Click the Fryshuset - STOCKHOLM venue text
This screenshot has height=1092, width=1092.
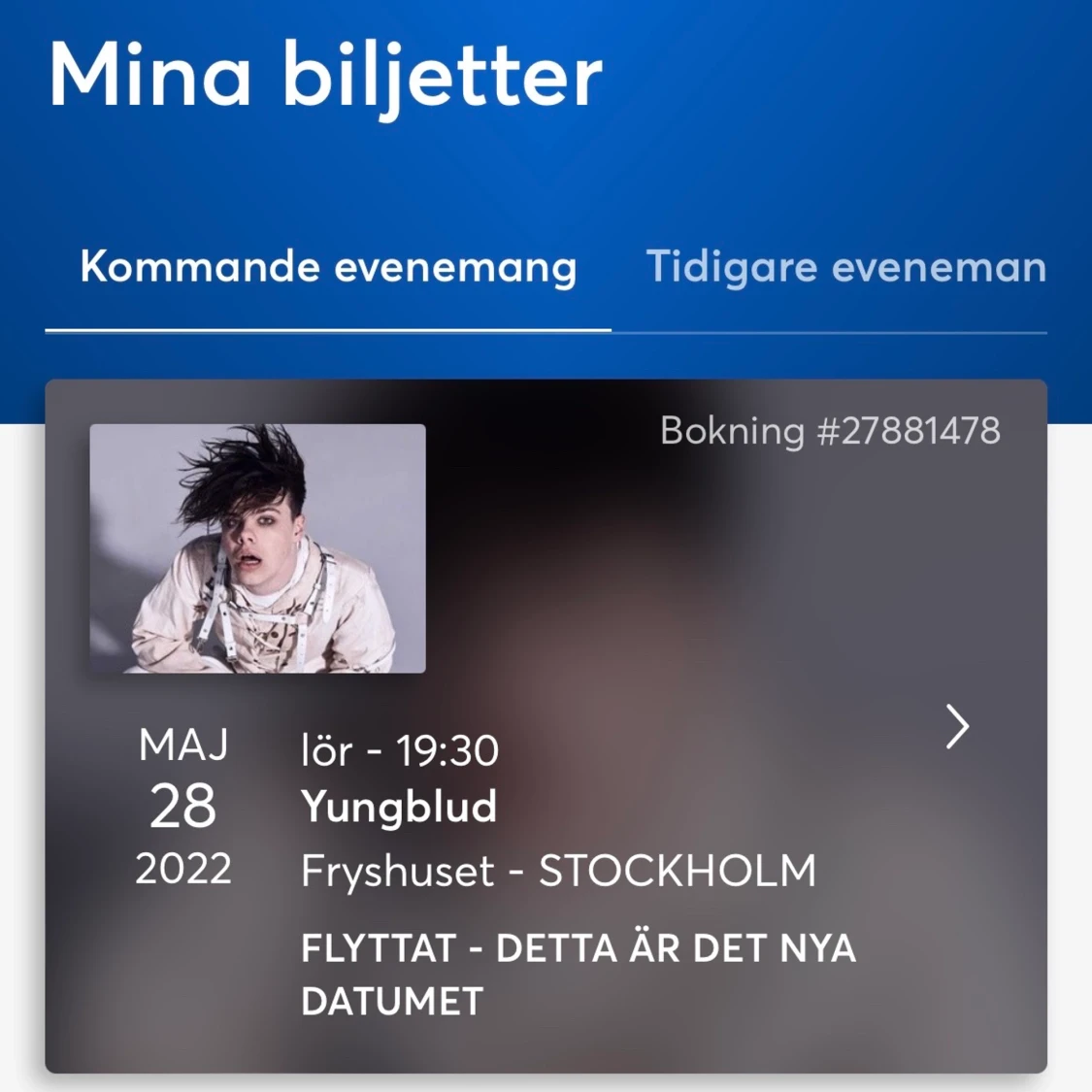point(558,871)
